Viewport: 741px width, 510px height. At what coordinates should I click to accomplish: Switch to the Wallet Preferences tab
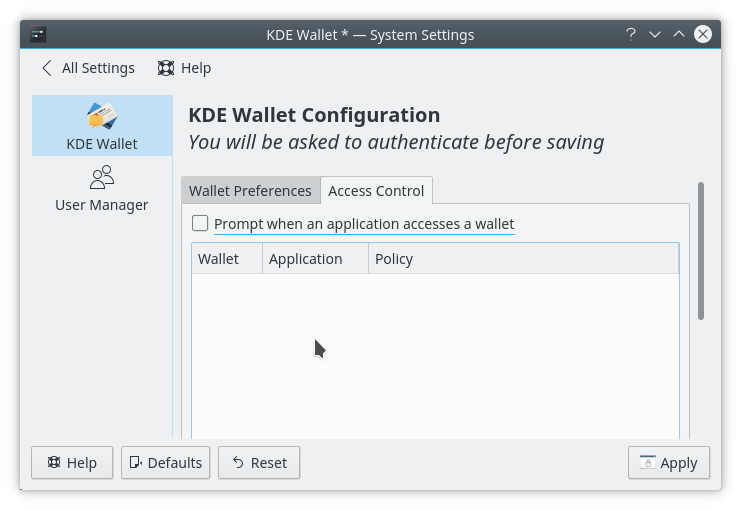(250, 191)
